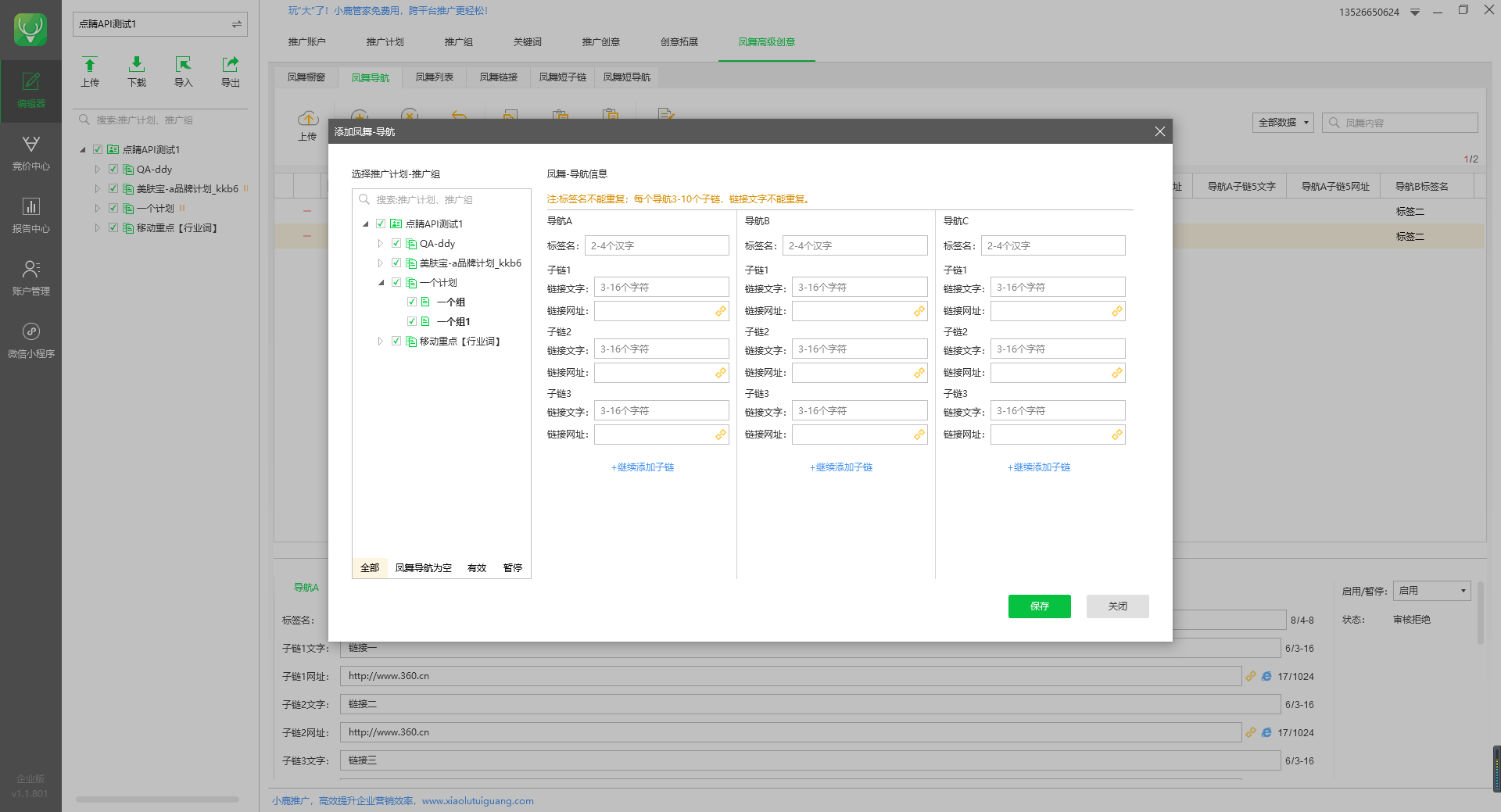Image resolution: width=1501 pixels, height=812 pixels.
Task: Open 微信小程序 in the sidebar
Action: coord(30,341)
